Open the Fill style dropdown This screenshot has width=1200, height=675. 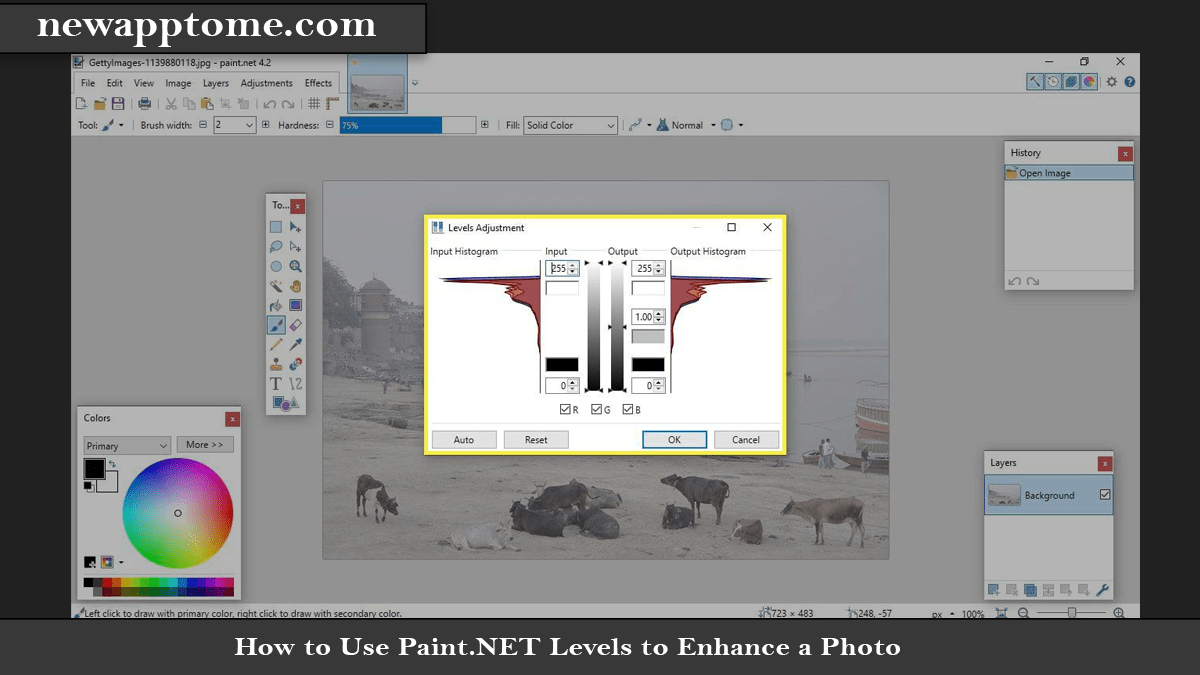(x=570, y=125)
